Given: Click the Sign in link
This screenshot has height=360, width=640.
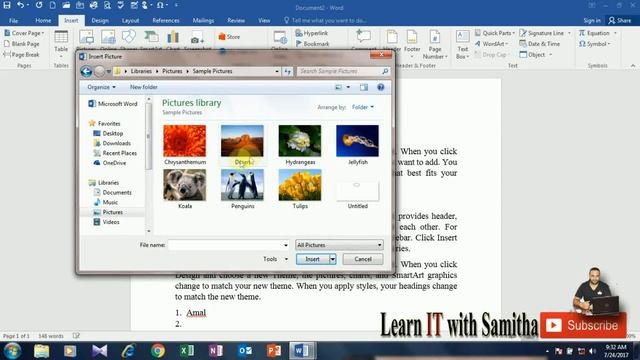Looking at the screenshot, I should tap(591, 20).
